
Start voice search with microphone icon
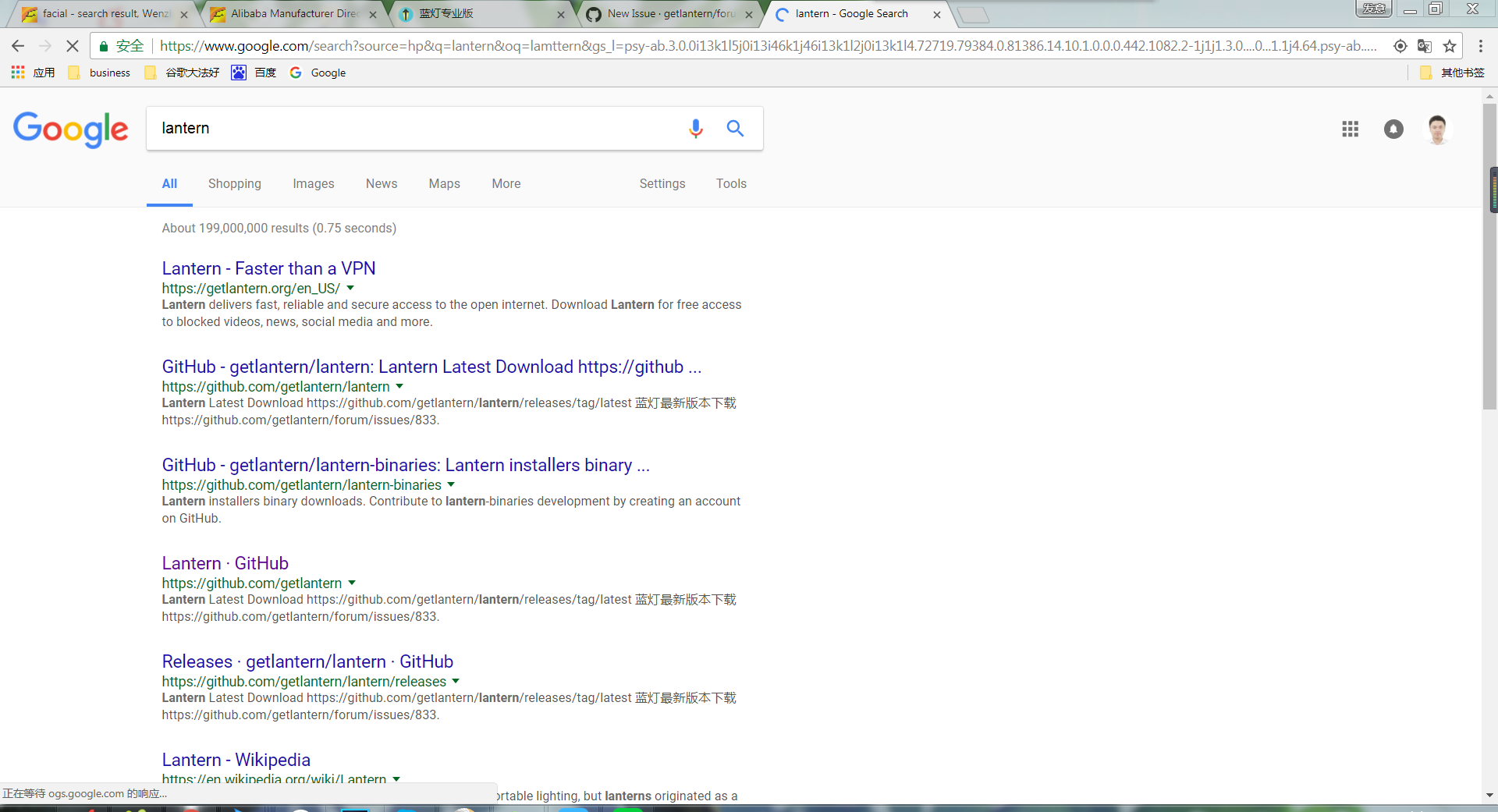(x=696, y=128)
